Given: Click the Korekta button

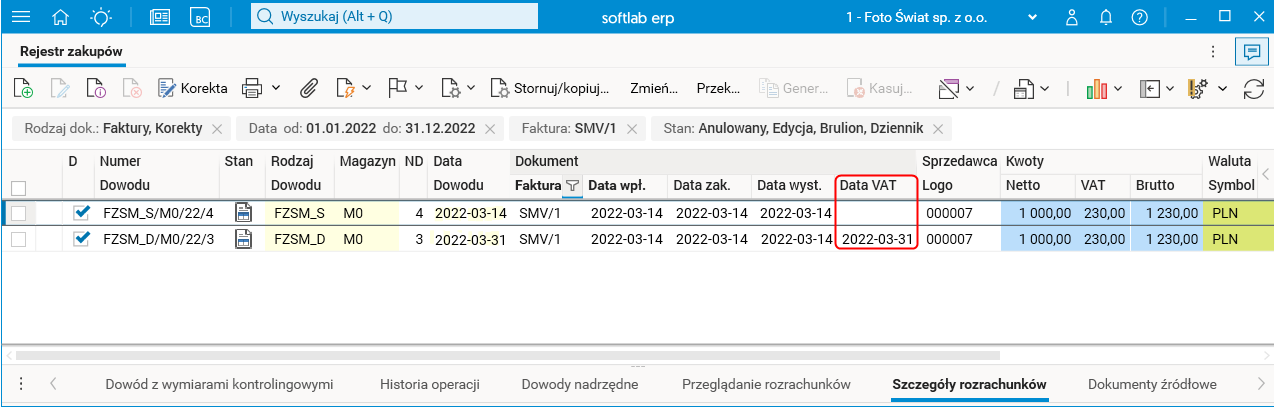Looking at the screenshot, I should coord(192,88).
